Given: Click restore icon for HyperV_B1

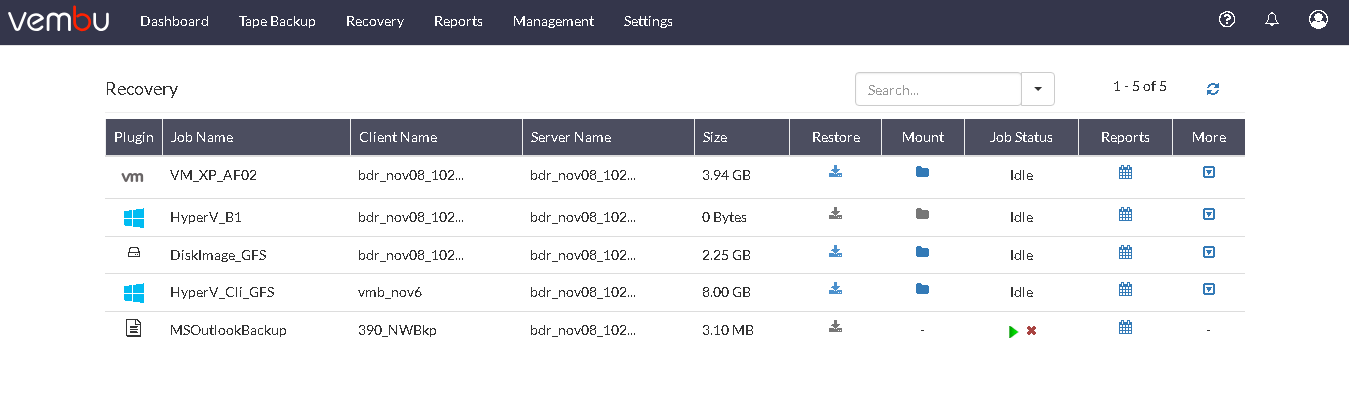Looking at the screenshot, I should pyautogui.click(x=835, y=213).
